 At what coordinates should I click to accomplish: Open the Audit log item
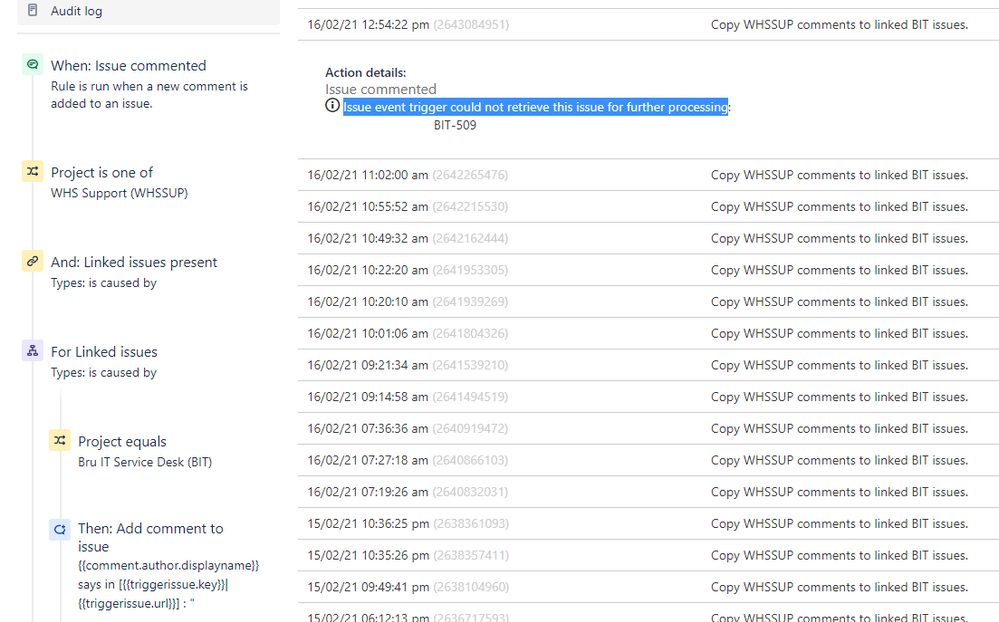click(148, 11)
